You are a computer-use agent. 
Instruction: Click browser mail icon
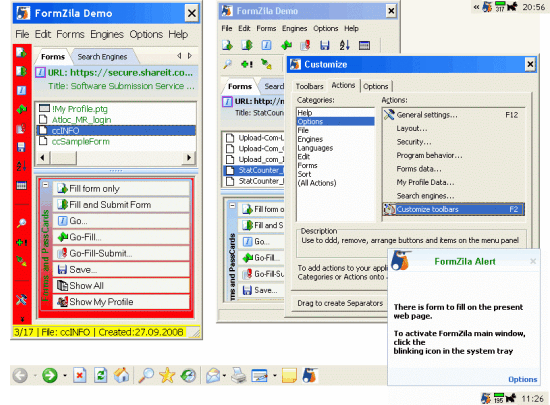[x=213, y=376]
